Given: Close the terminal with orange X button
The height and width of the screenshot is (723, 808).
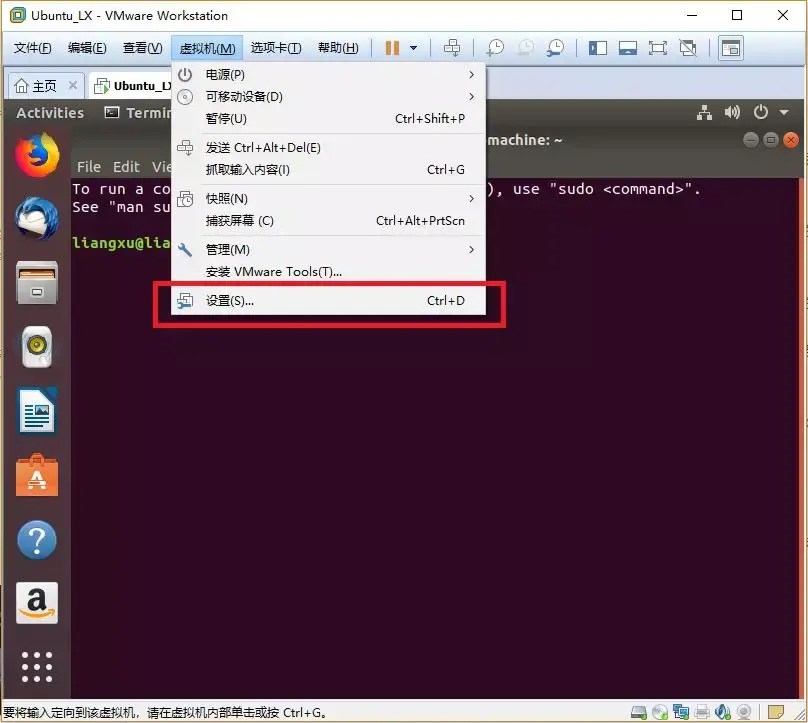Looking at the screenshot, I should [x=790, y=140].
